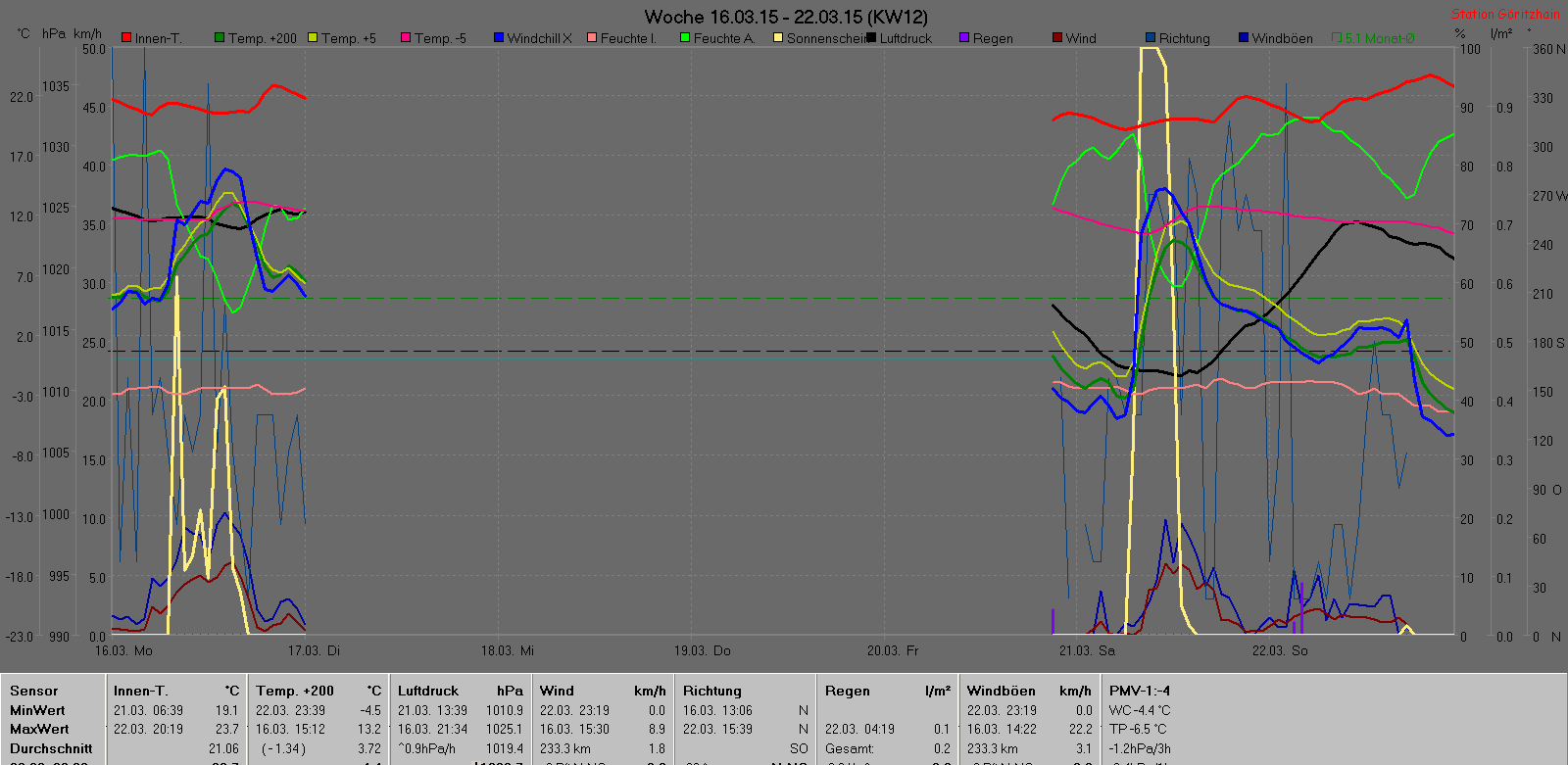Viewport: 1568px width, 765px height.
Task: Click the bright green Feuchte A. legend marker
Action: point(685,38)
